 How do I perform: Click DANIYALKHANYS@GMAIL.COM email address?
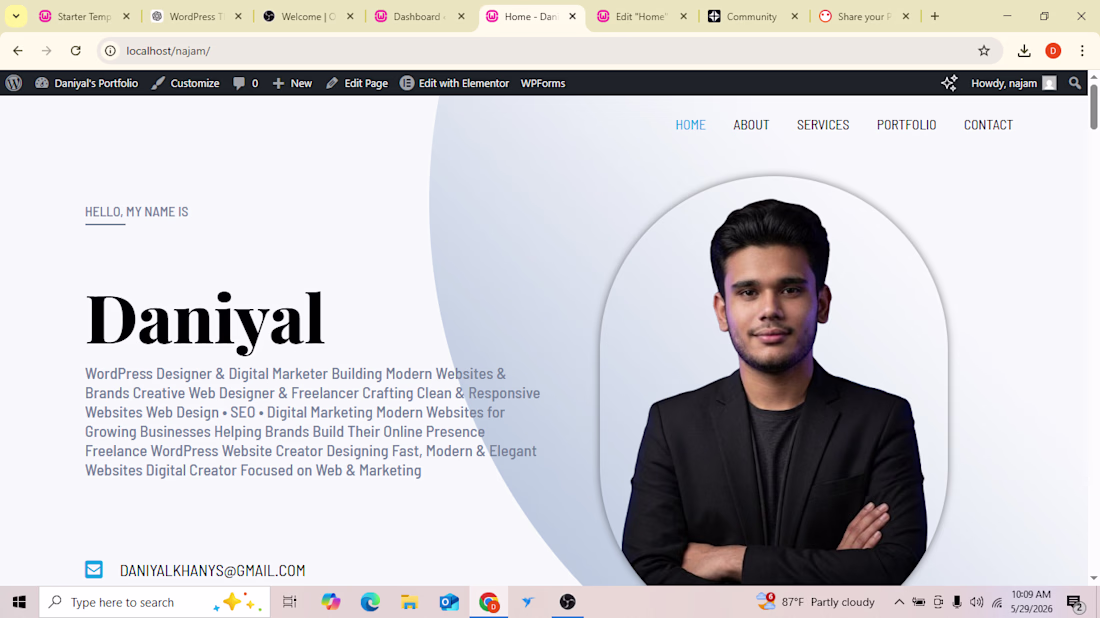pyautogui.click(x=213, y=570)
